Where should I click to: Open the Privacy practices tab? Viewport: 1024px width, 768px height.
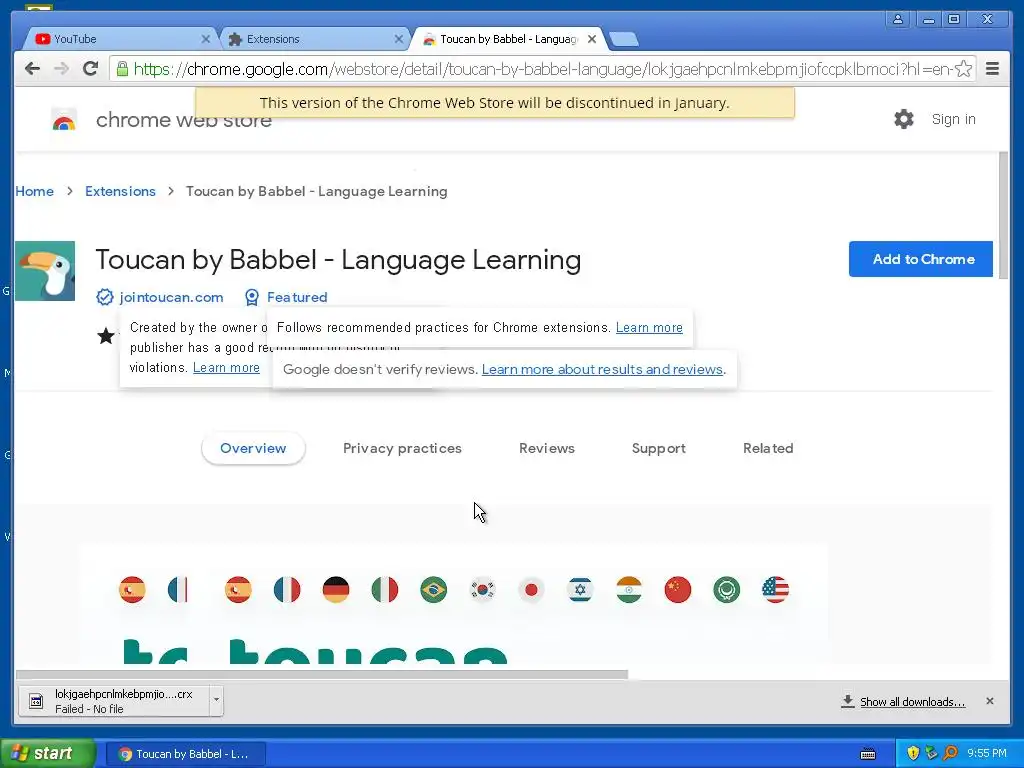pos(402,448)
